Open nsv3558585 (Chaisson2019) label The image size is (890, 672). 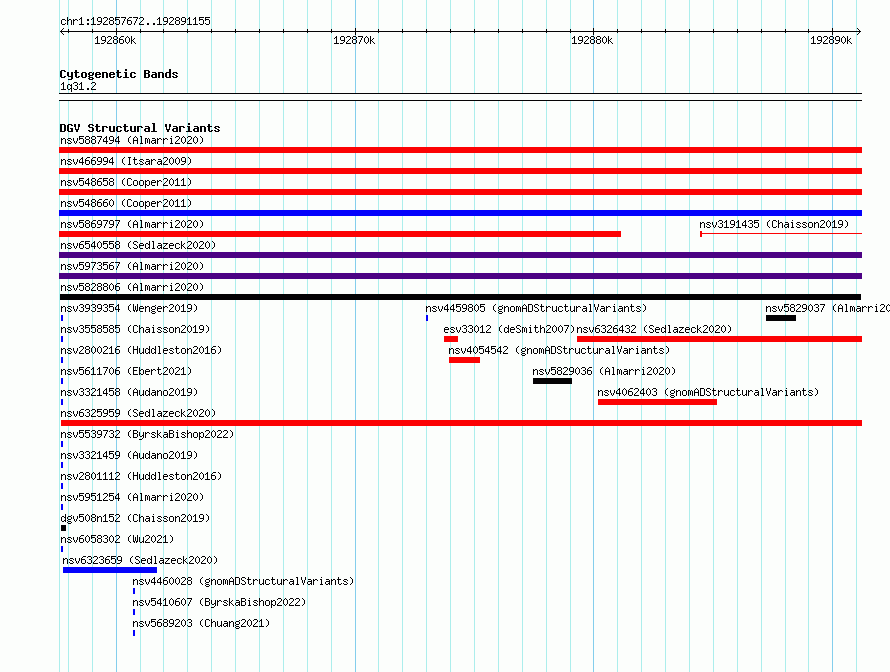(x=135, y=329)
